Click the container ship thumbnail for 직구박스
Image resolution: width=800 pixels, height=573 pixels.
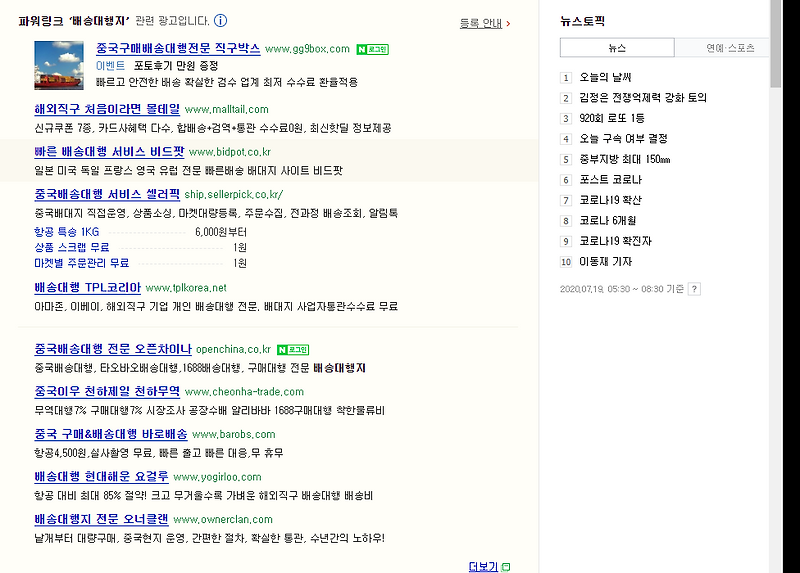point(59,65)
